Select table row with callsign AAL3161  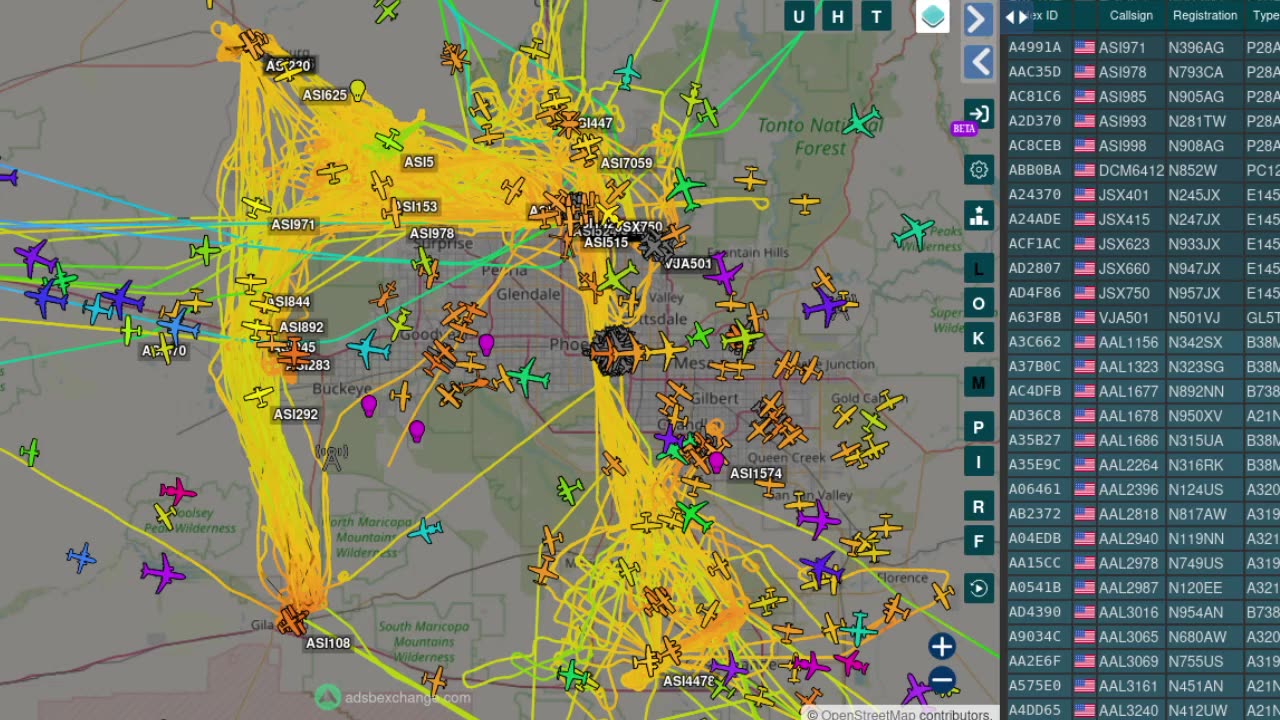click(x=1141, y=685)
